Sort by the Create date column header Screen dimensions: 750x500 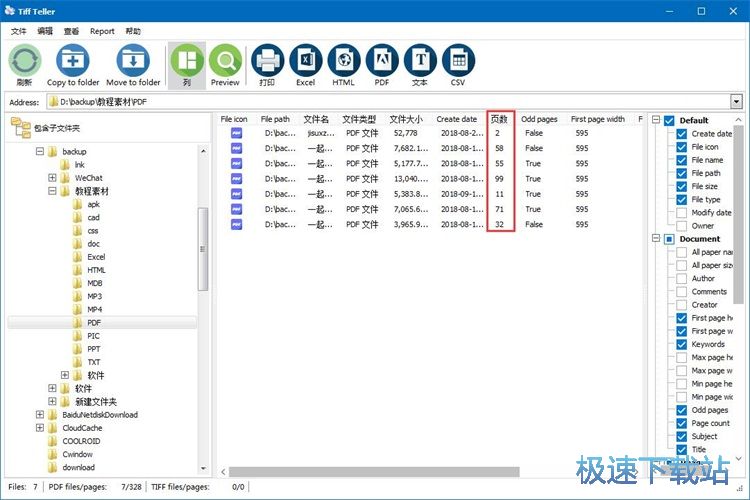pos(456,119)
